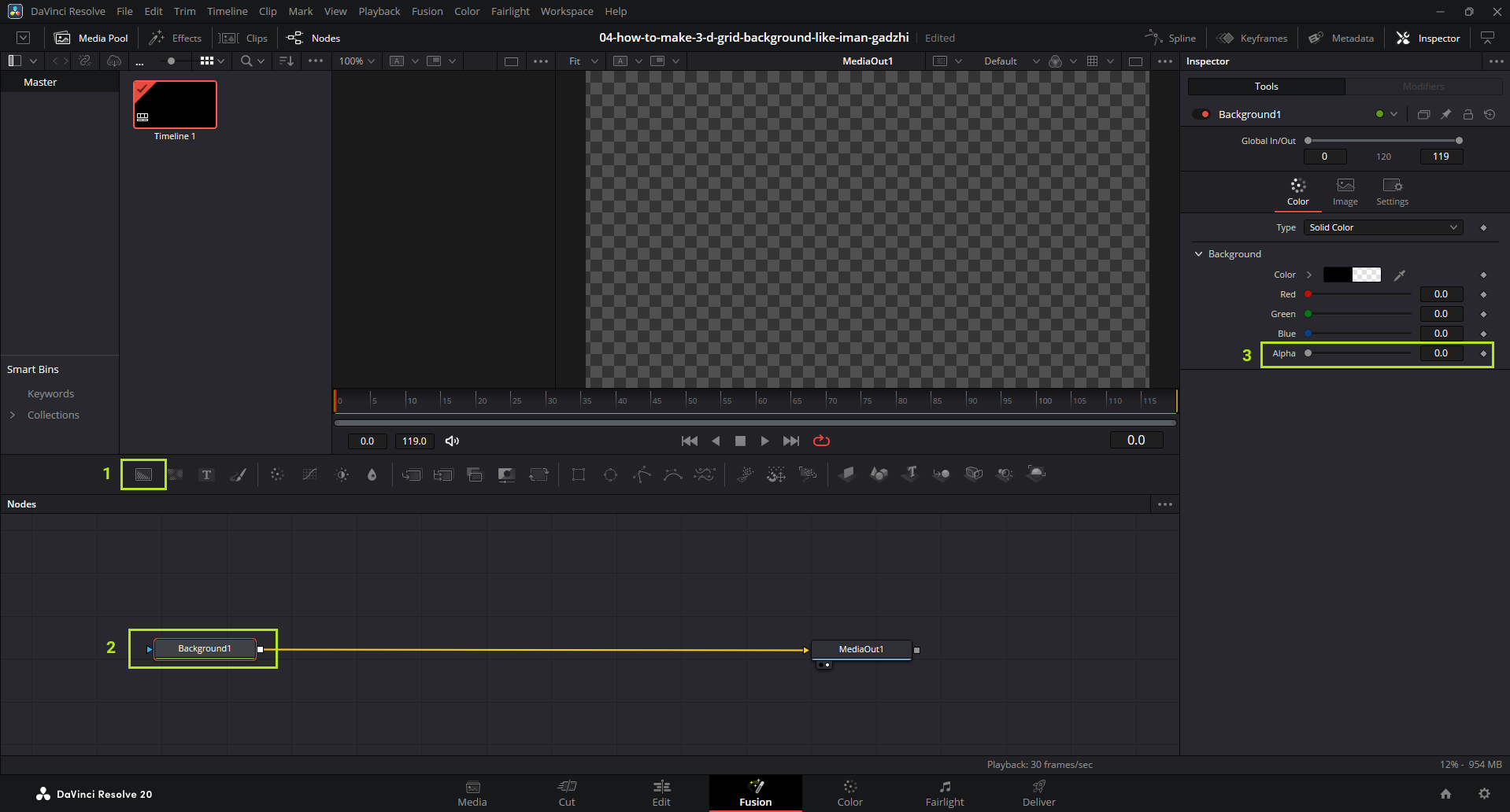Add a Blur node via droplet icon
1510x812 pixels.
(x=372, y=474)
